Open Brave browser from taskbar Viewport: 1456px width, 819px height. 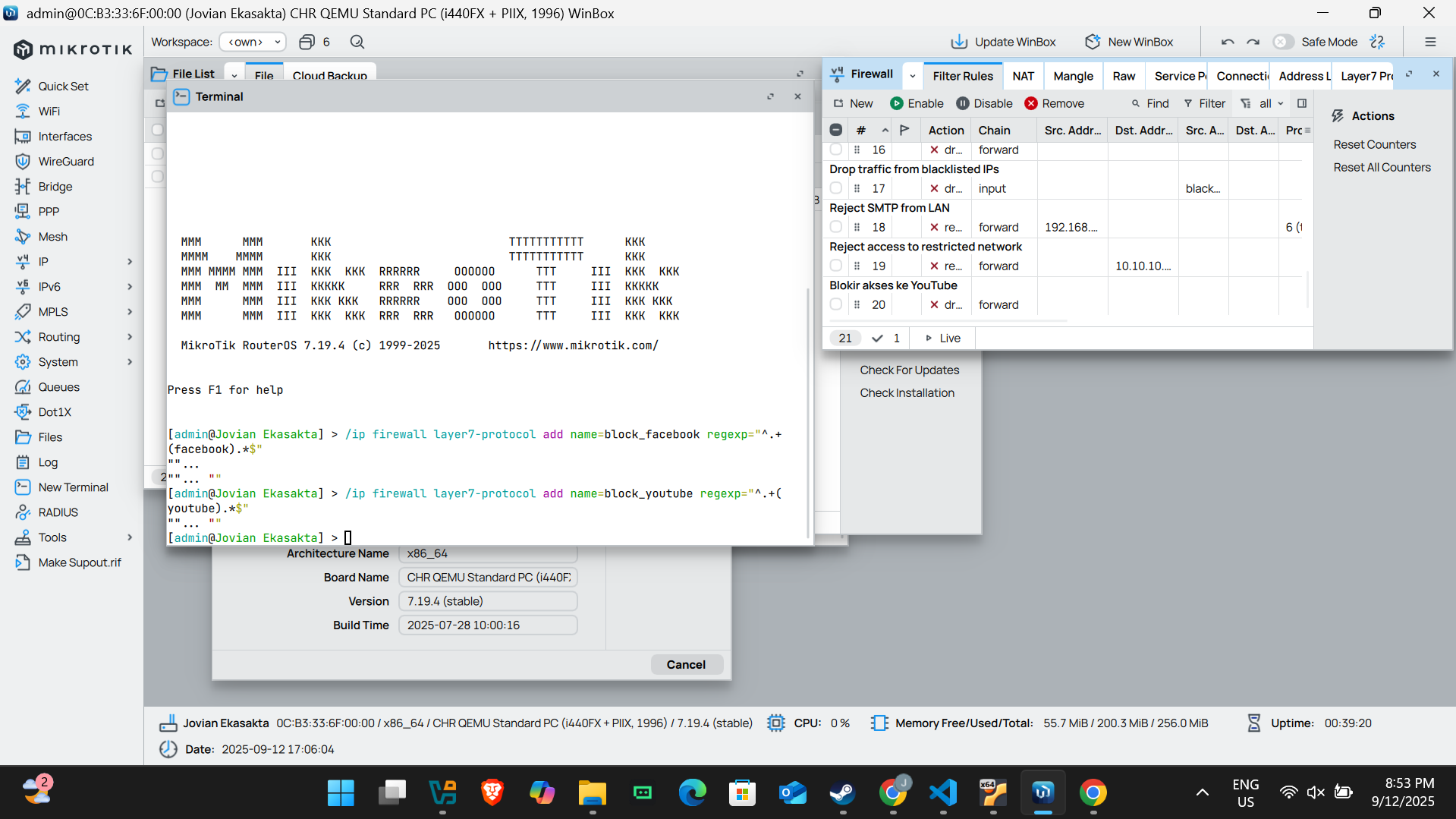(492, 792)
